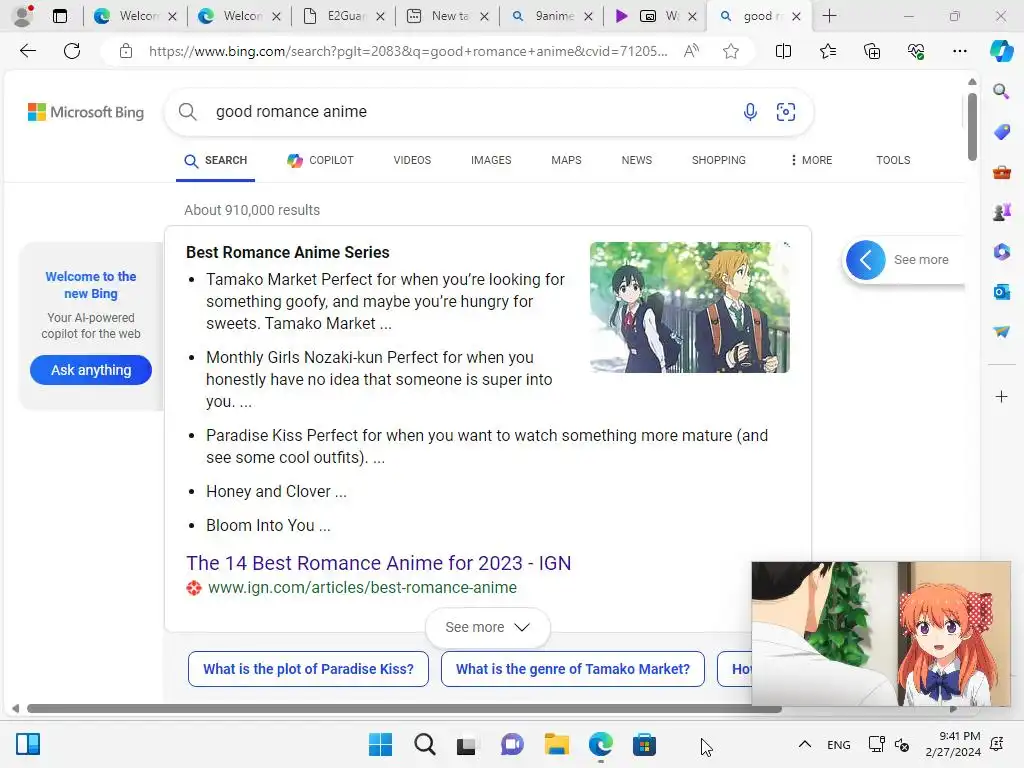The image size is (1024, 768).
Task: Click the vertical page scrollbar
Action: (972, 127)
